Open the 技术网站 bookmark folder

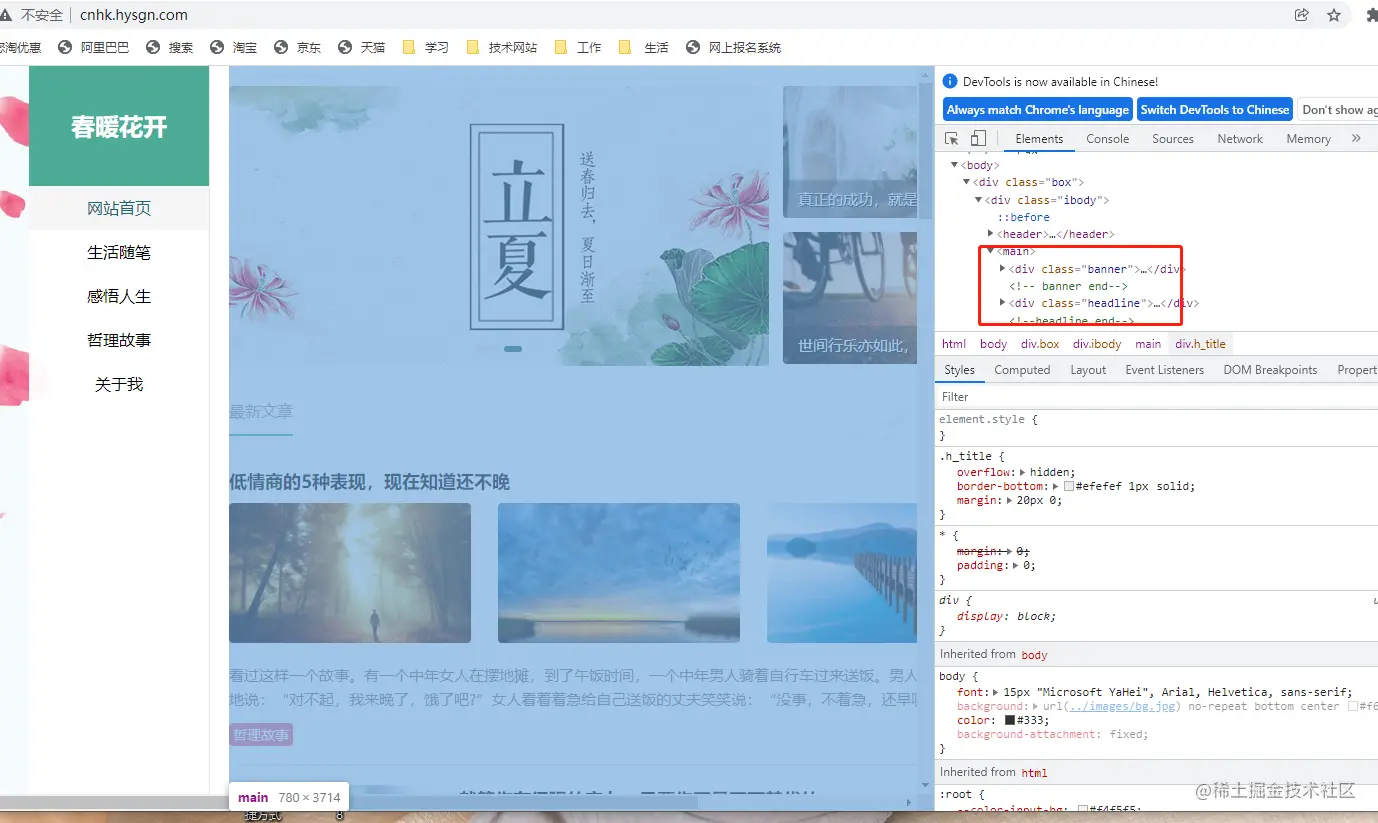tap(502, 47)
